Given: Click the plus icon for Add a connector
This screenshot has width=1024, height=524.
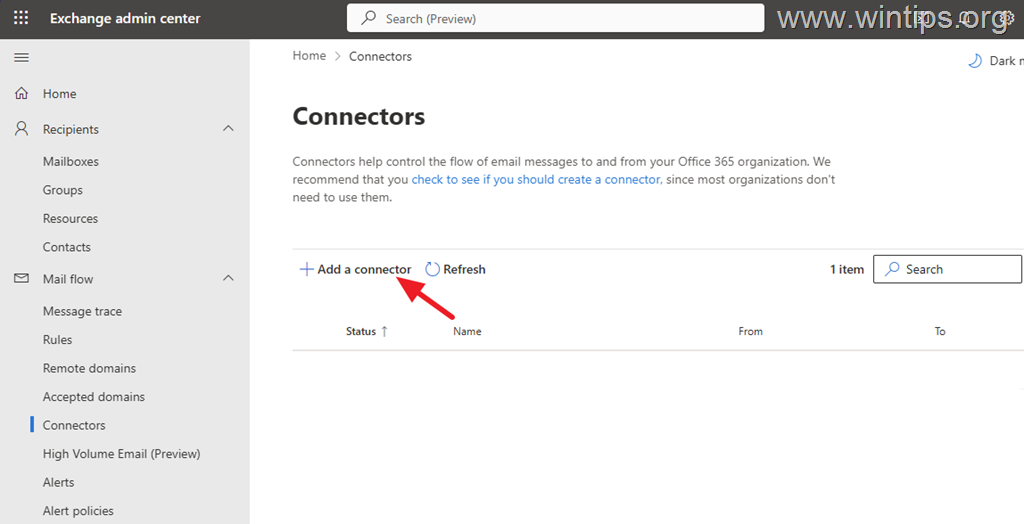Looking at the screenshot, I should pos(306,269).
